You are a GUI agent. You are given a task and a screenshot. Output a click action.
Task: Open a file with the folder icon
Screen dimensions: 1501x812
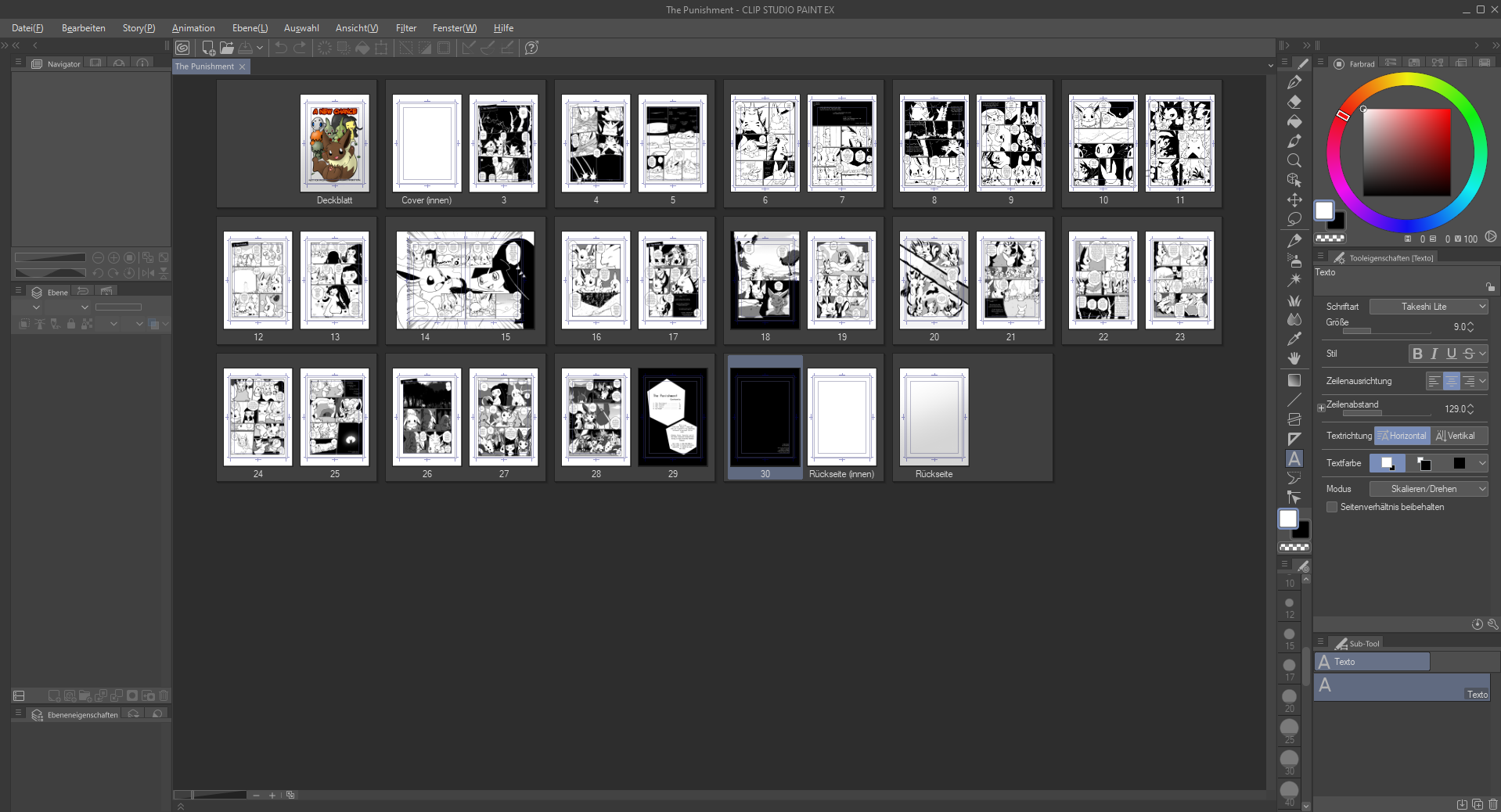click(227, 48)
